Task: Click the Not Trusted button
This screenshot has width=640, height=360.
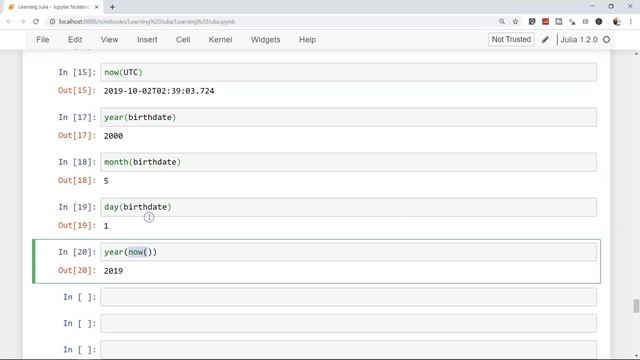Action: 511,39
